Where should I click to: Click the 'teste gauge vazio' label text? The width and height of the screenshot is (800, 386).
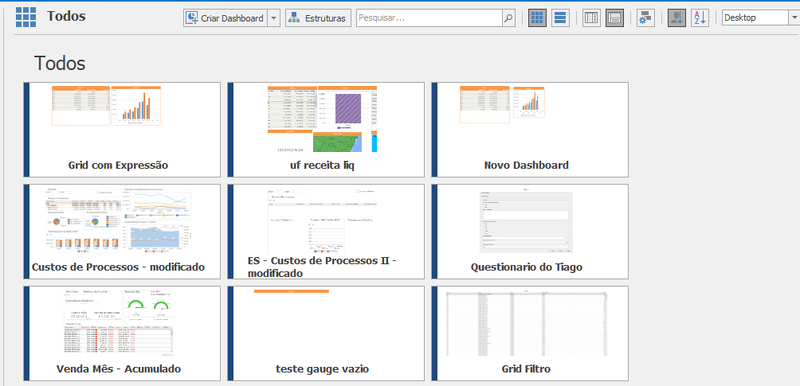[322, 369]
